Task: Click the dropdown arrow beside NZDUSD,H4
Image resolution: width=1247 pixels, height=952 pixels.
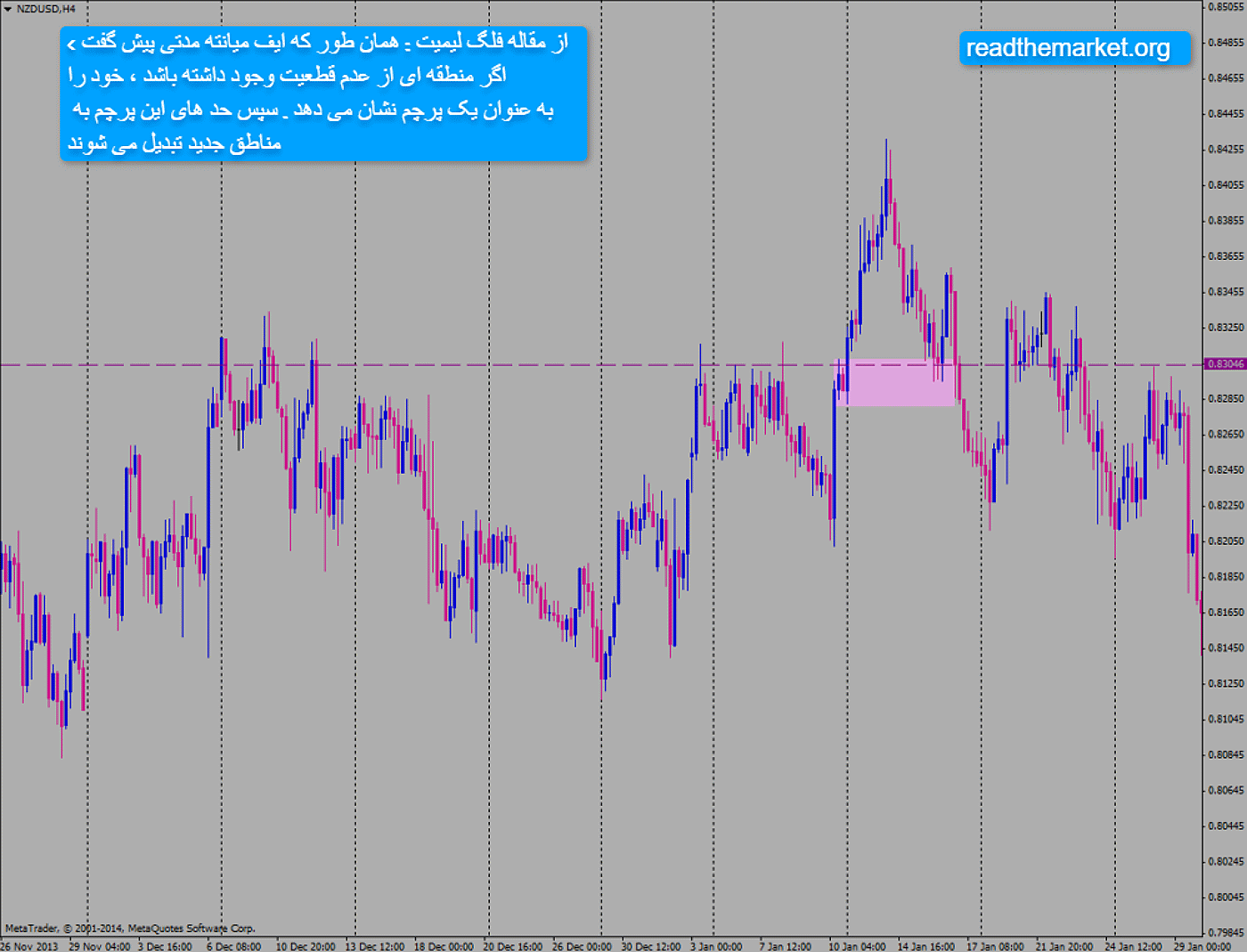Action: pyautogui.click(x=7, y=9)
